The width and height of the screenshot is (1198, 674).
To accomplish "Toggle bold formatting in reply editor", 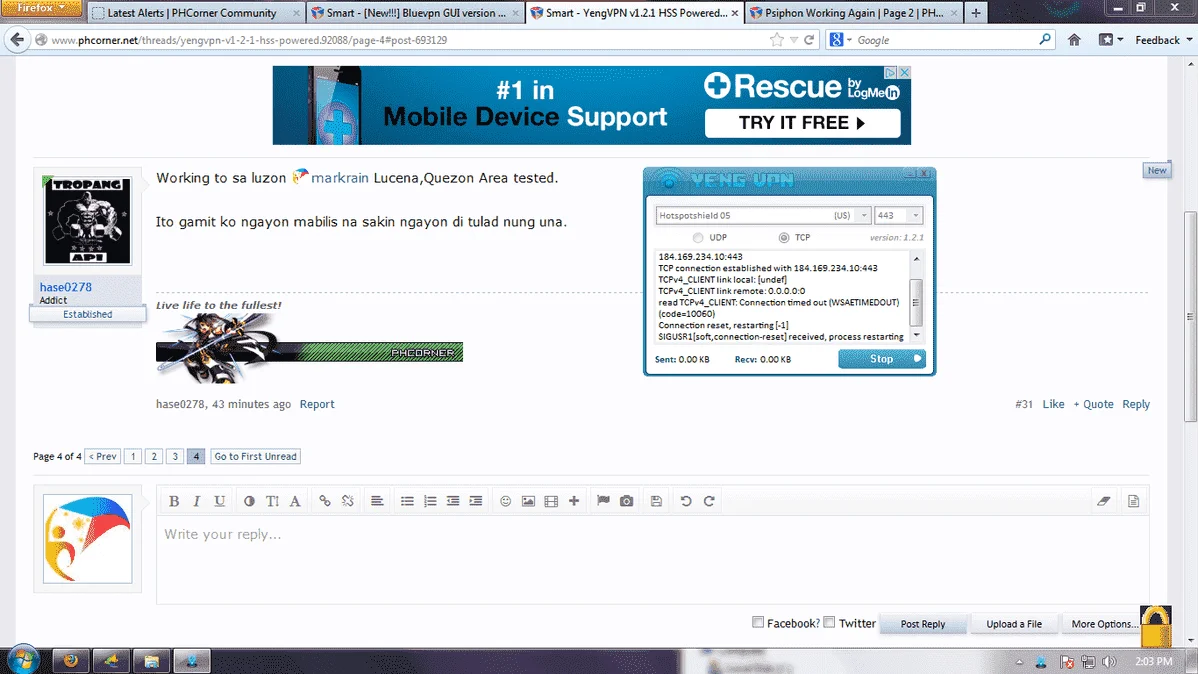I will coord(174,501).
